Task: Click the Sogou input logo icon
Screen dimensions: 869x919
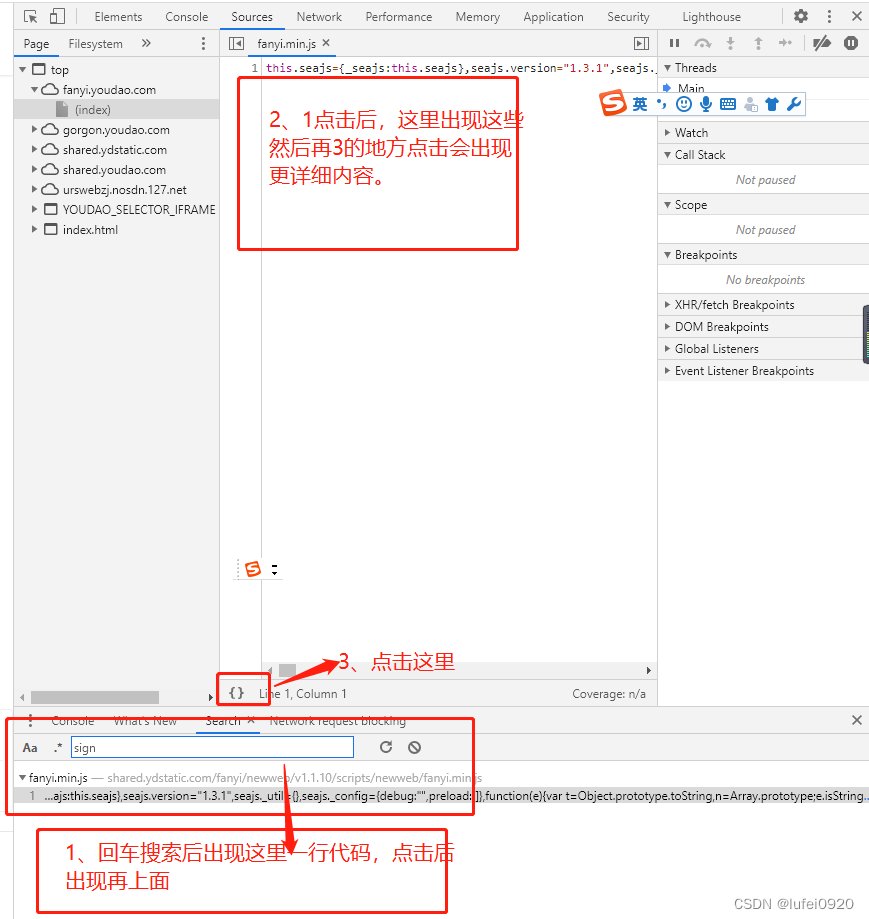Action: (x=612, y=103)
